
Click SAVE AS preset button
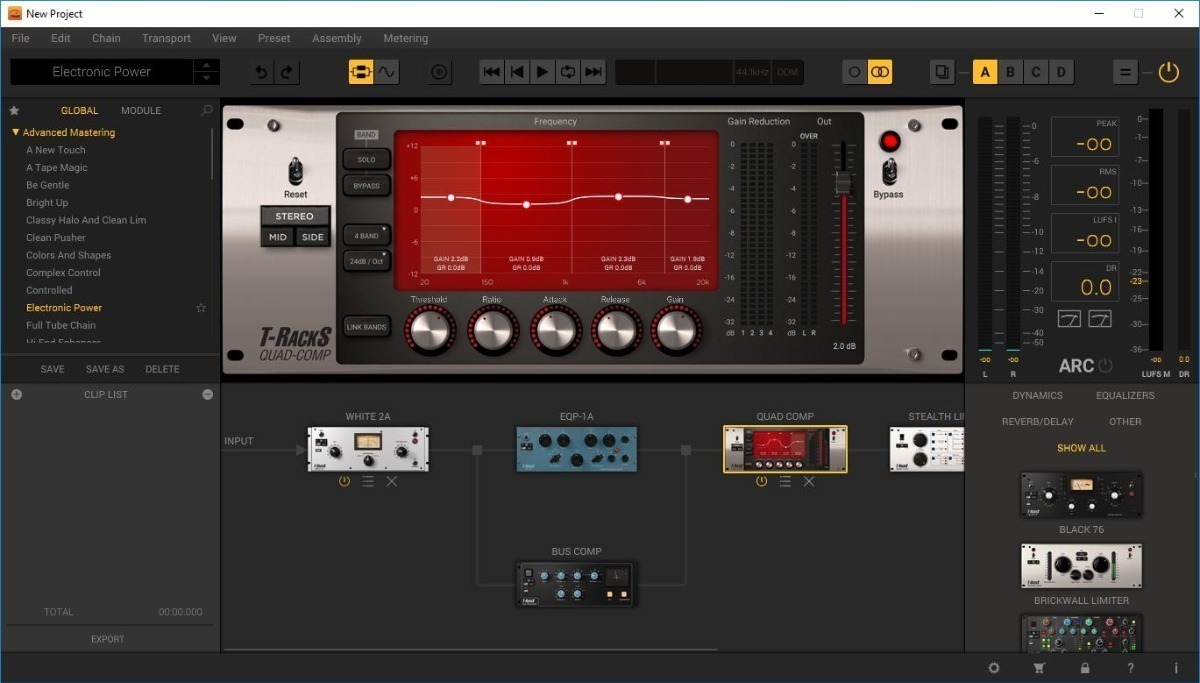(105, 370)
